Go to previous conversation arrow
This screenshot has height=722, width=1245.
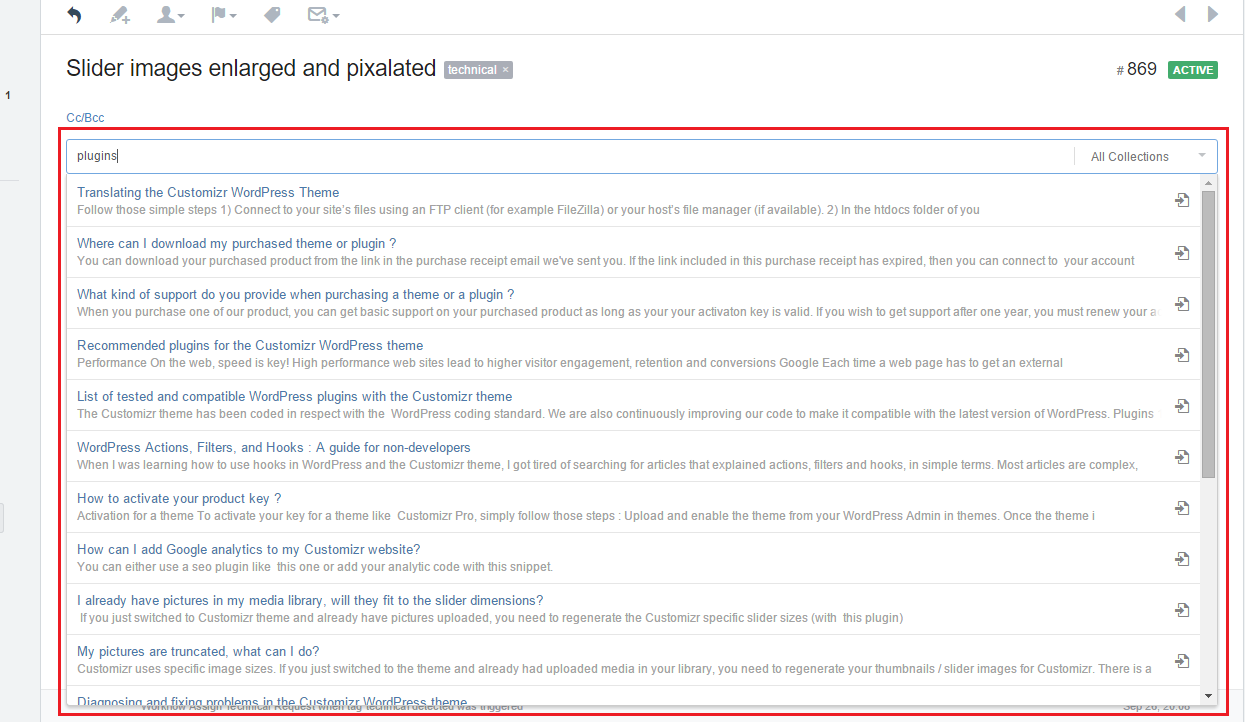(x=1180, y=14)
